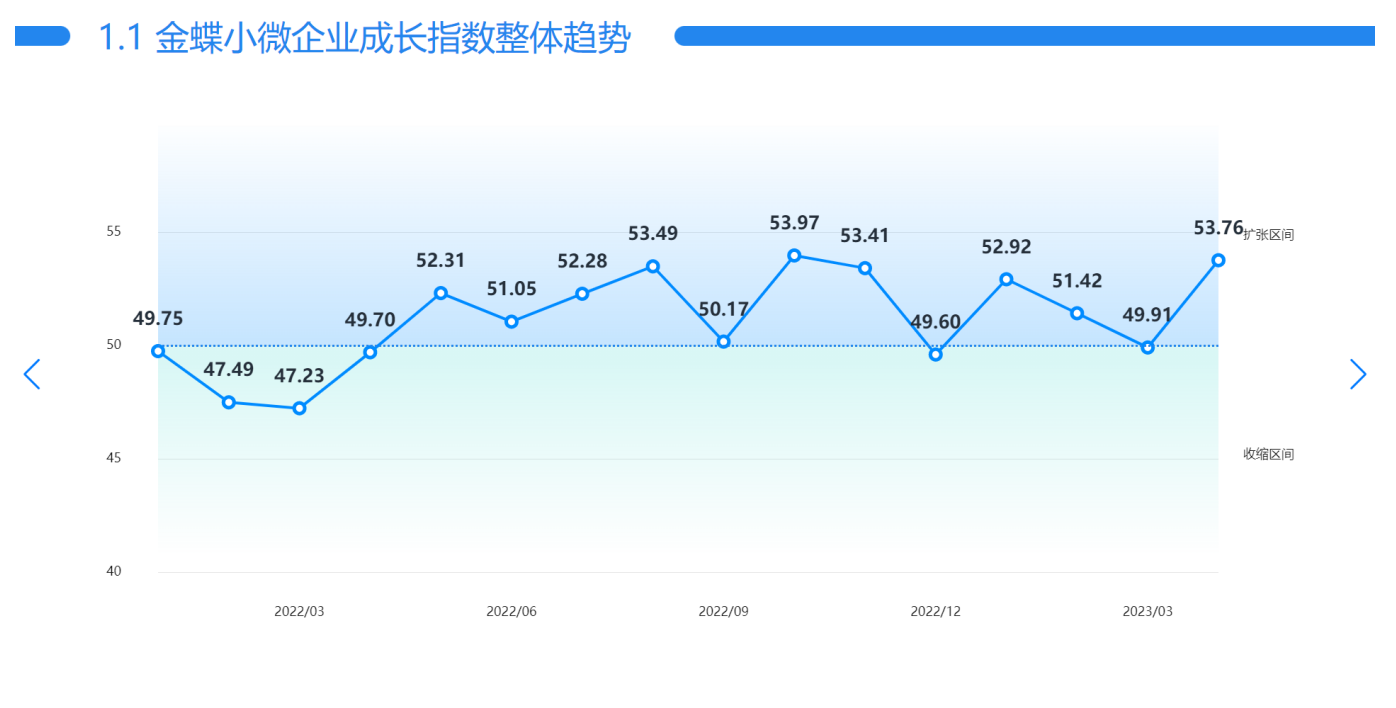This screenshot has width=1396, height=708.
Task: Click the 收缩区间 label
Action: (x=1268, y=454)
